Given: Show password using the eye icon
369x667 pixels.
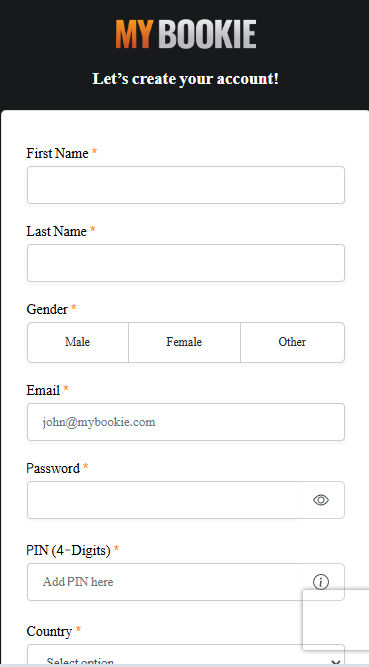Looking at the screenshot, I should tap(321, 500).
